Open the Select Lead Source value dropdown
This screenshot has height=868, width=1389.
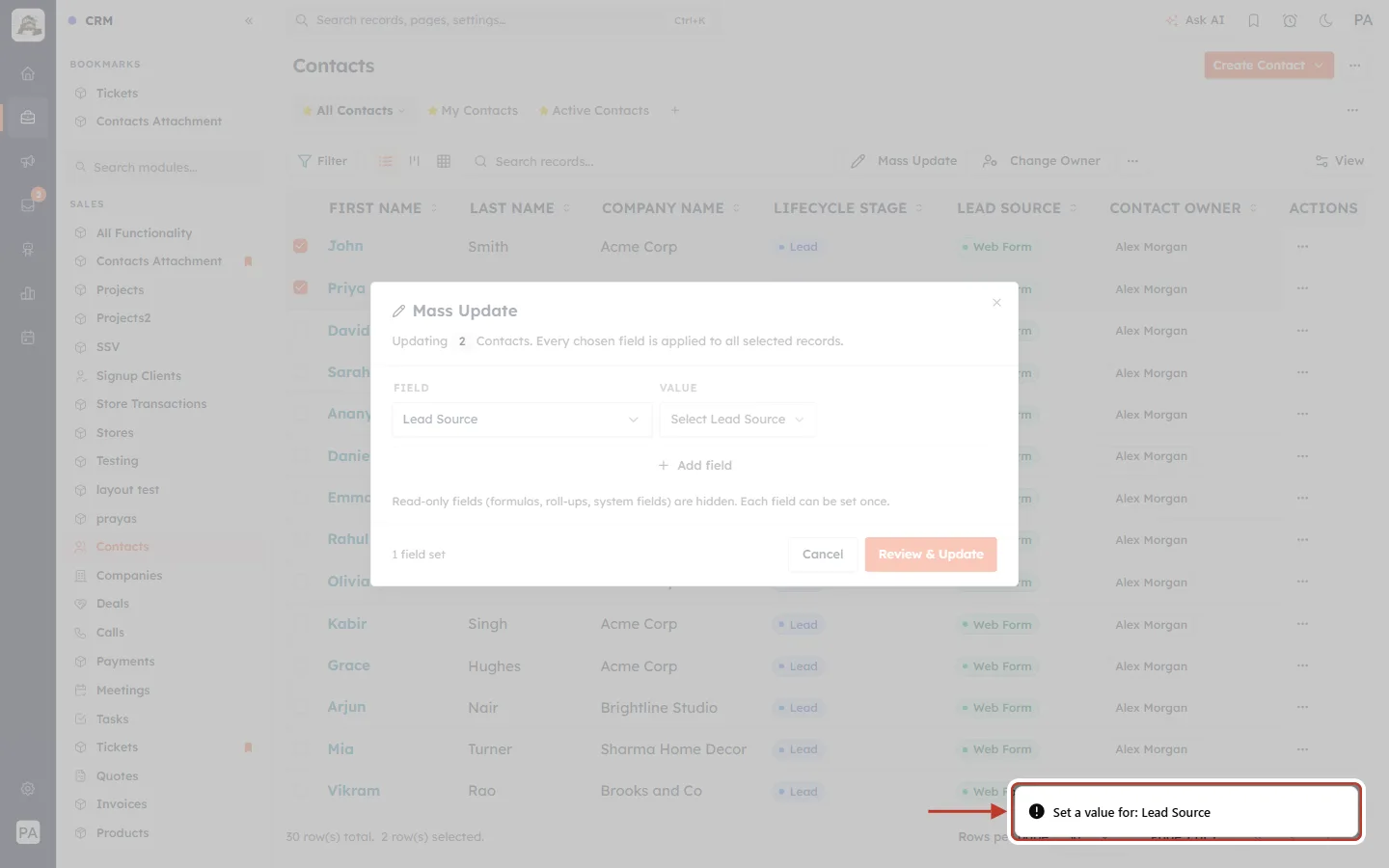click(x=738, y=420)
